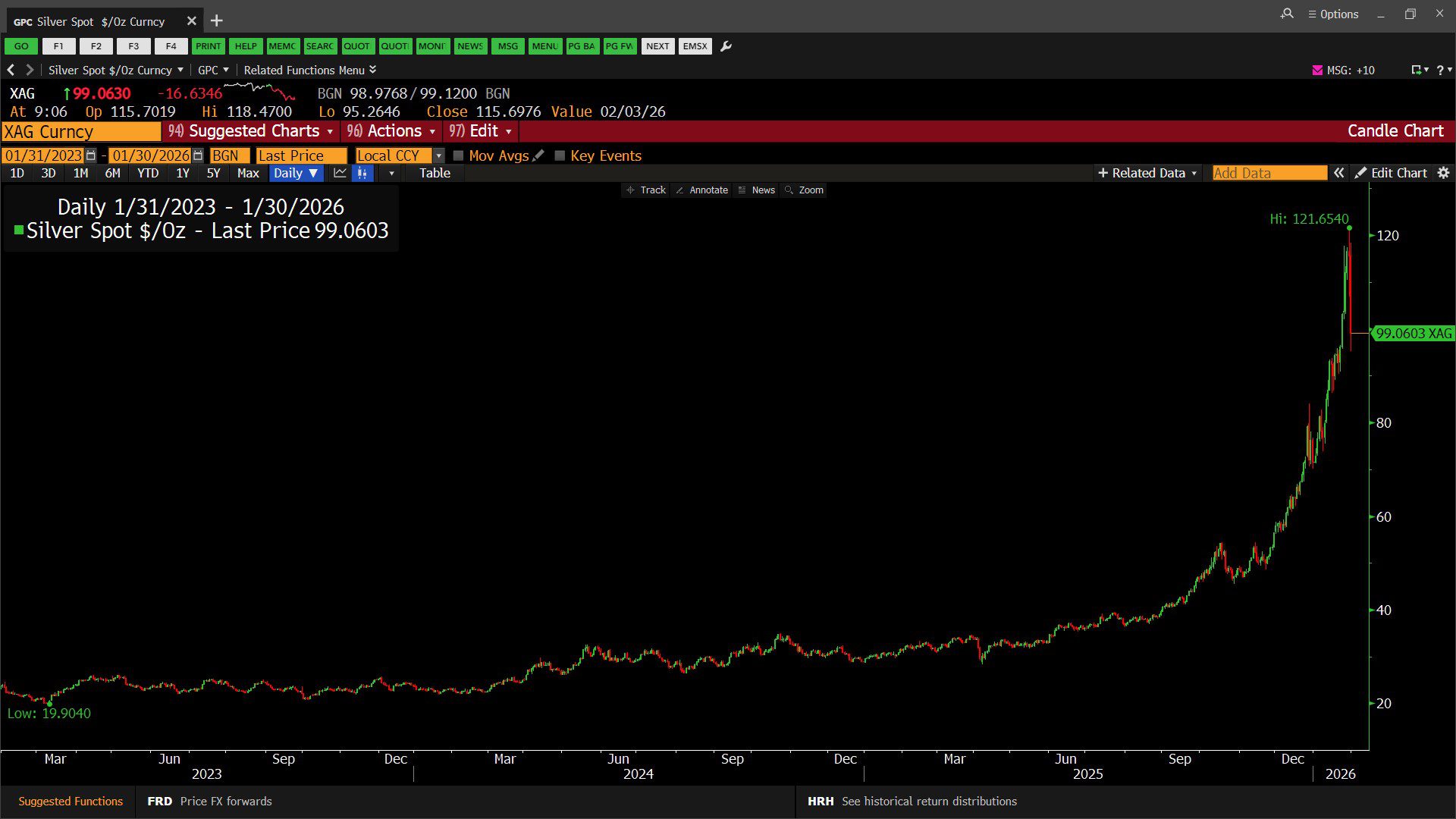This screenshot has width=1456, height=819.
Task: Select the 3D time range
Action: pyautogui.click(x=49, y=173)
